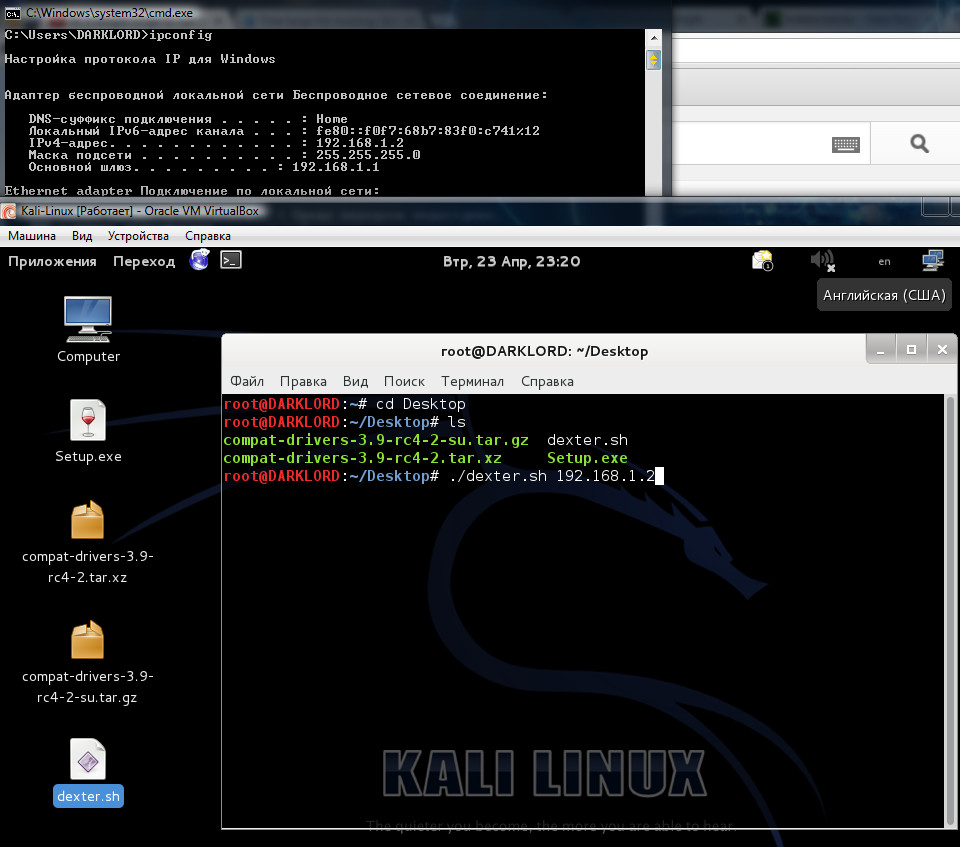Select the dexter.sh script icon
The image size is (960, 847).
(x=88, y=760)
